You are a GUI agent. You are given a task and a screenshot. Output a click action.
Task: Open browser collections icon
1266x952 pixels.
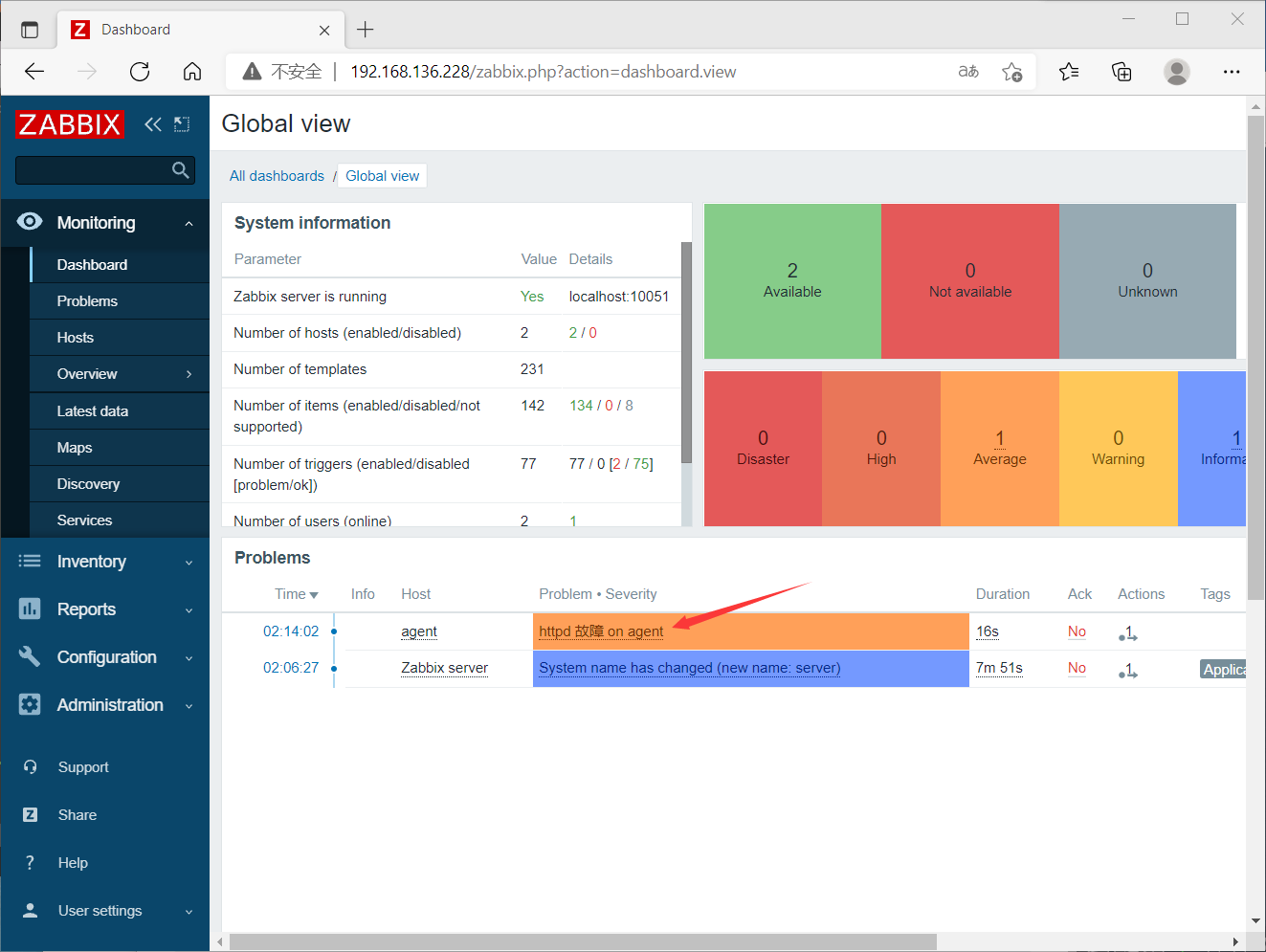pos(1122,72)
